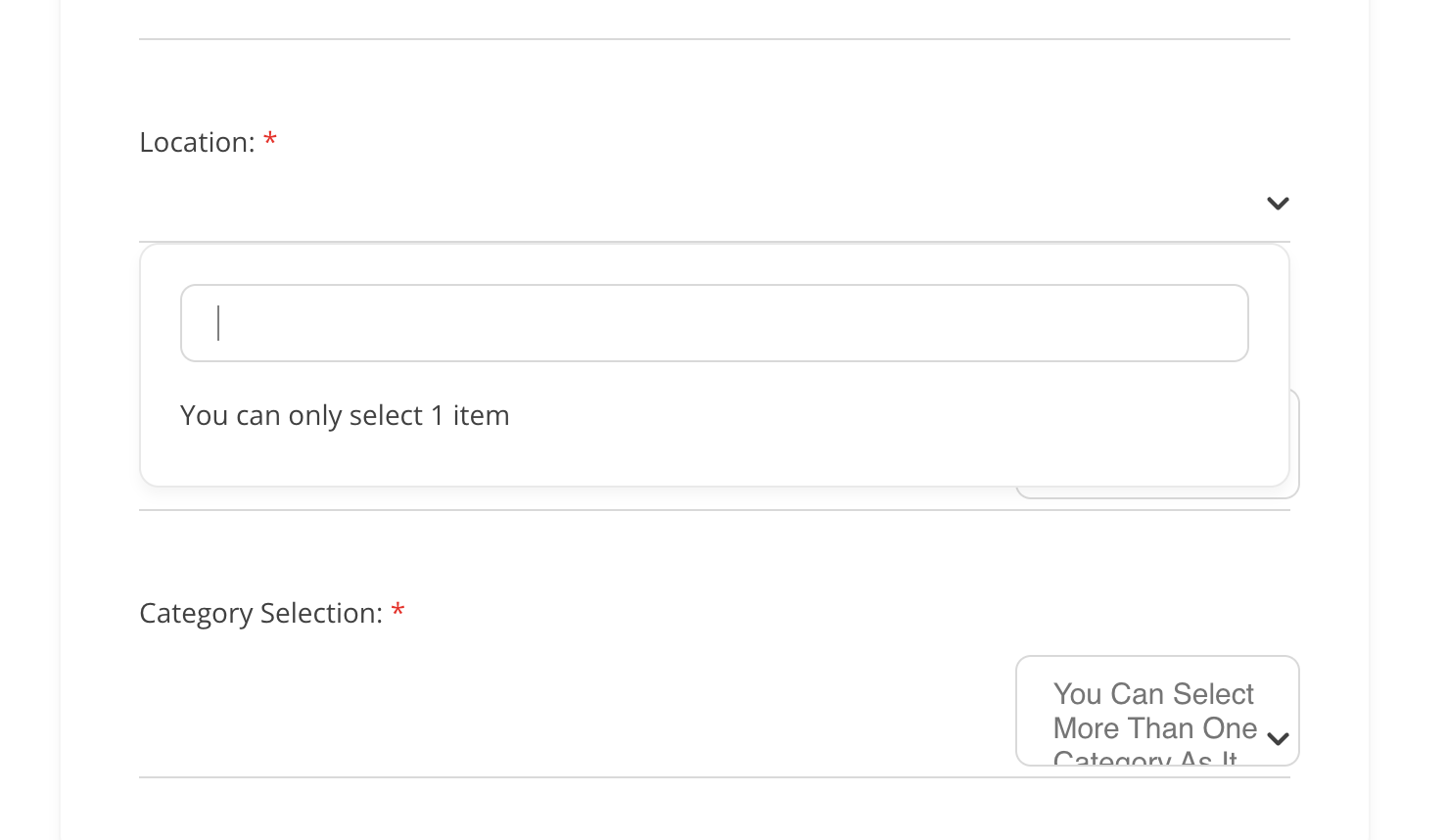Click "You can only select 1 item" message
The width and height of the screenshot is (1447, 840).
[345, 416]
